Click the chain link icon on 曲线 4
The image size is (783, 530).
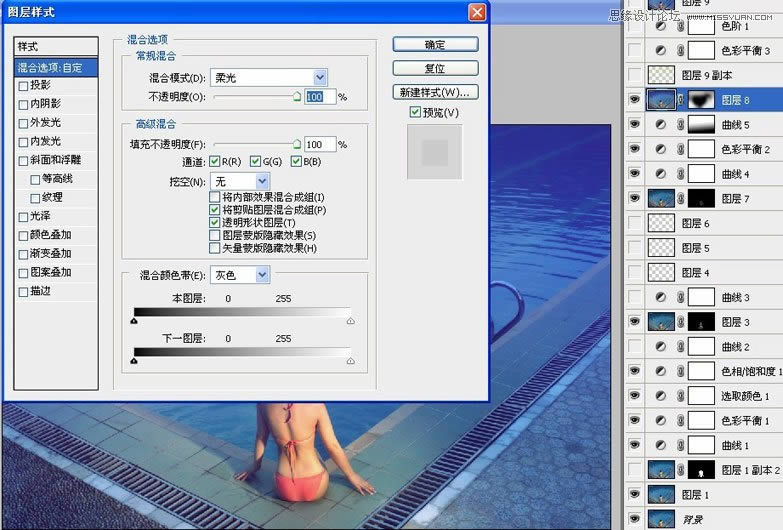tap(680, 174)
